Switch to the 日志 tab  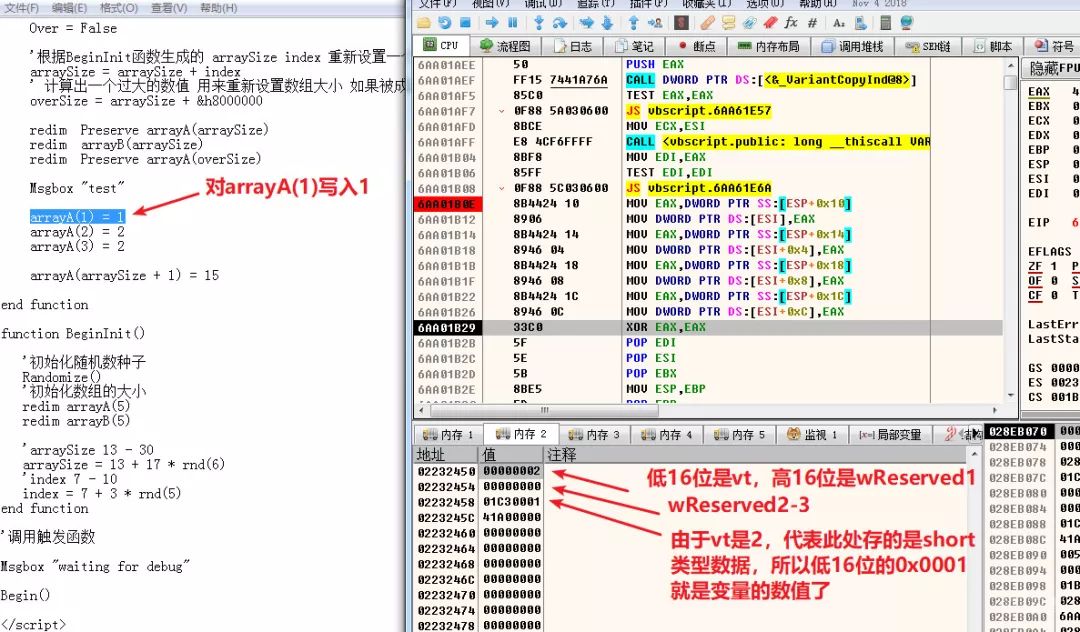point(574,46)
